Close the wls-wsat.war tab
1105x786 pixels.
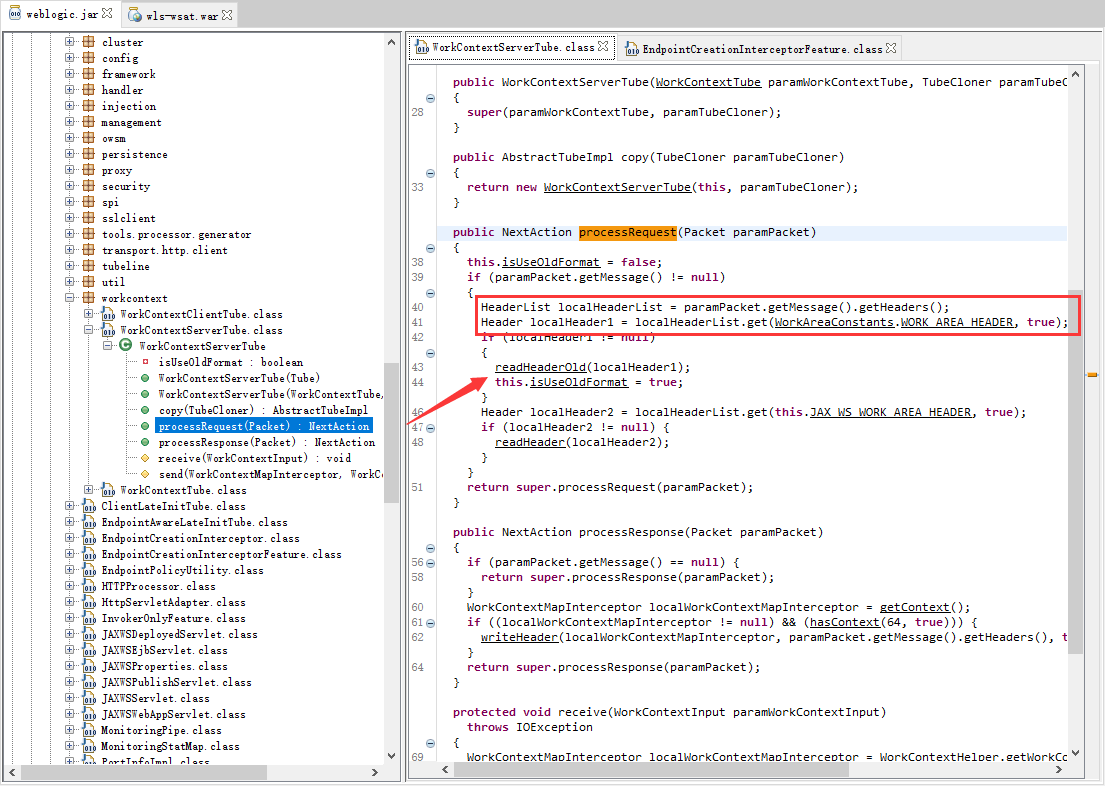click(227, 15)
